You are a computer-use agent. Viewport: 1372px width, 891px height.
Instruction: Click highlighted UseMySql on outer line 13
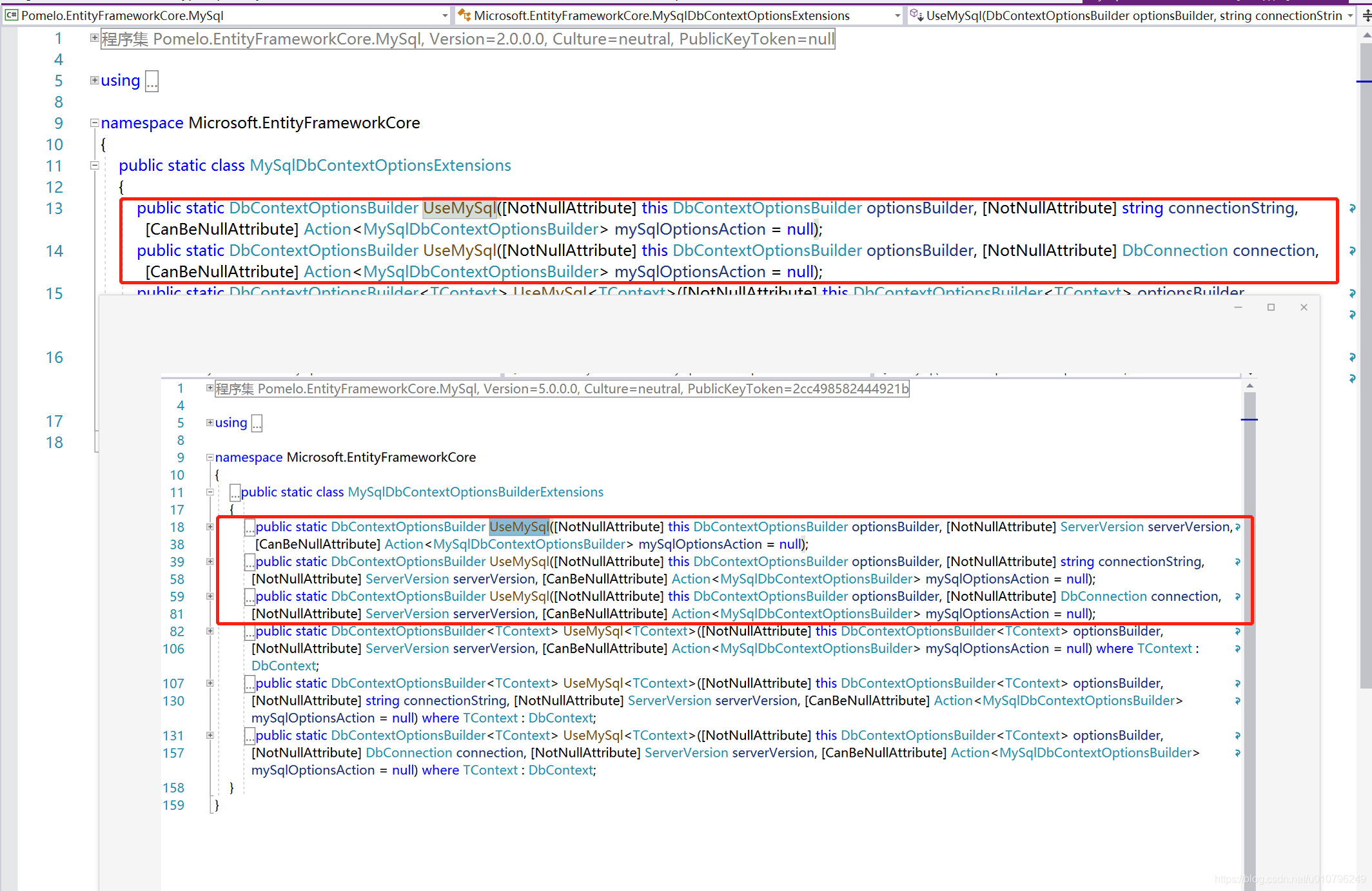coord(460,208)
